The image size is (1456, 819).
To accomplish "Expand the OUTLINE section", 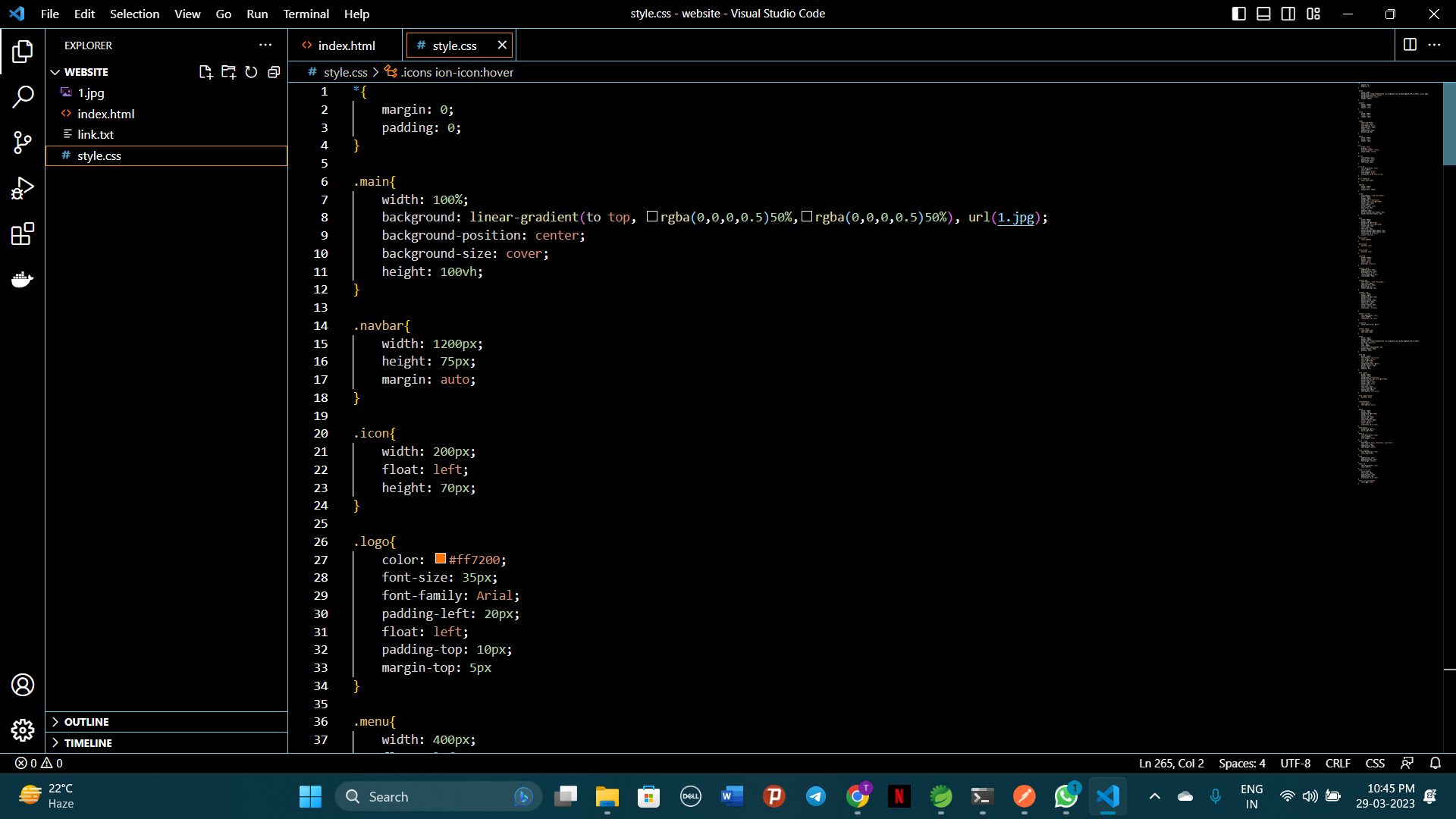I will pyautogui.click(x=87, y=721).
